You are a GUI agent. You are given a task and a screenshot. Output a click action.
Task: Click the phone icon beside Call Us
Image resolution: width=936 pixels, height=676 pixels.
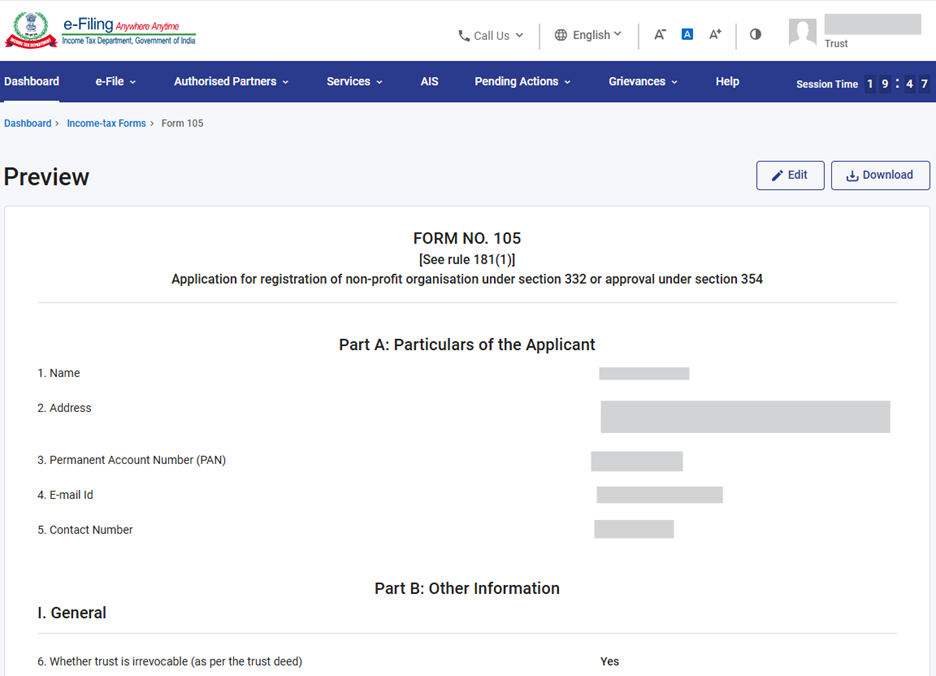coord(464,36)
